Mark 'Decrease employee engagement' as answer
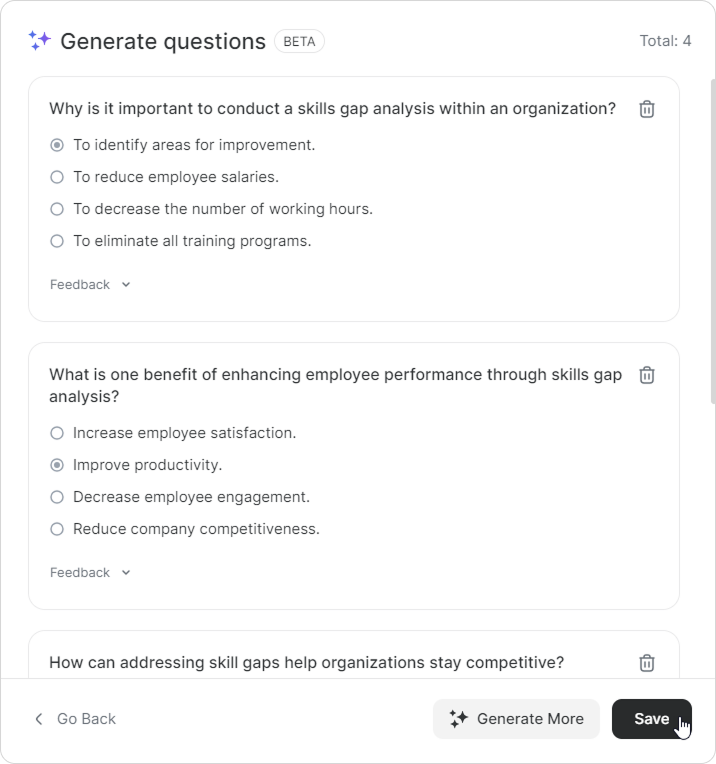 point(57,497)
